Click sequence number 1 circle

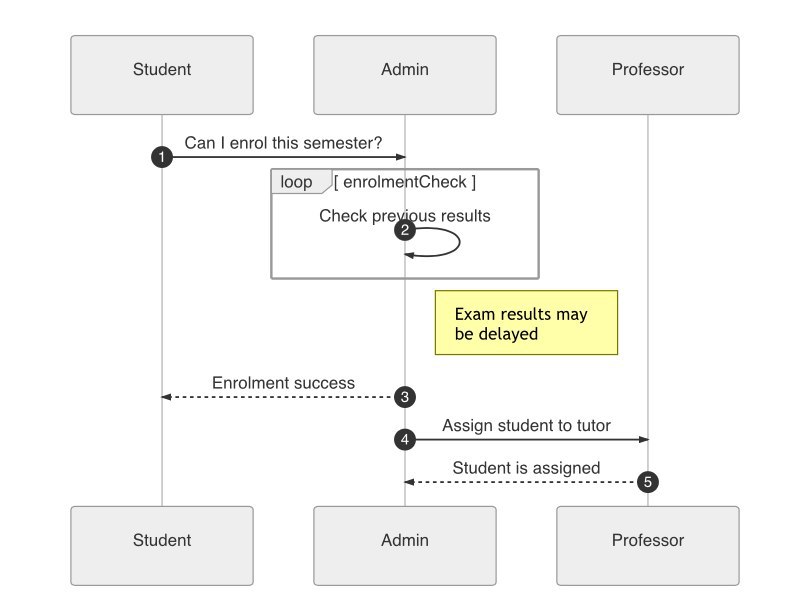pyautogui.click(x=162, y=157)
